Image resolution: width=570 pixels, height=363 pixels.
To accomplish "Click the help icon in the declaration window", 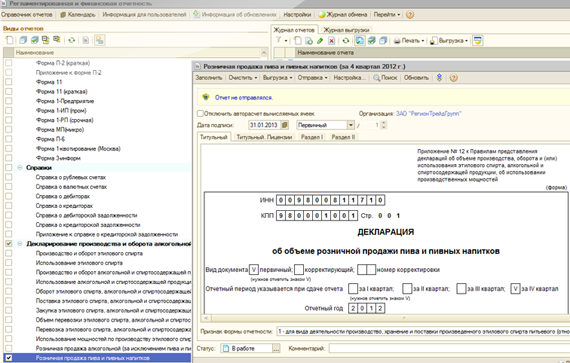I will click(453, 78).
